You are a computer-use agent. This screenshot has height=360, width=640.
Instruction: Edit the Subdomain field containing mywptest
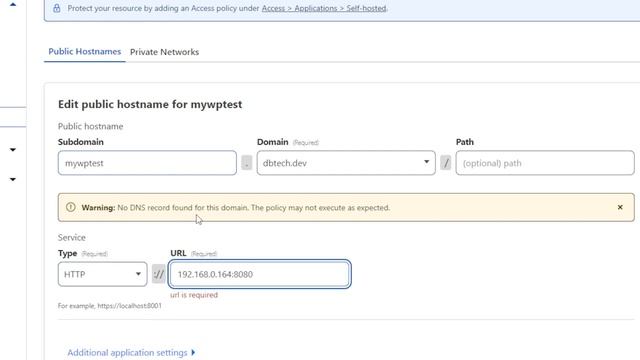[x=147, y=163]
